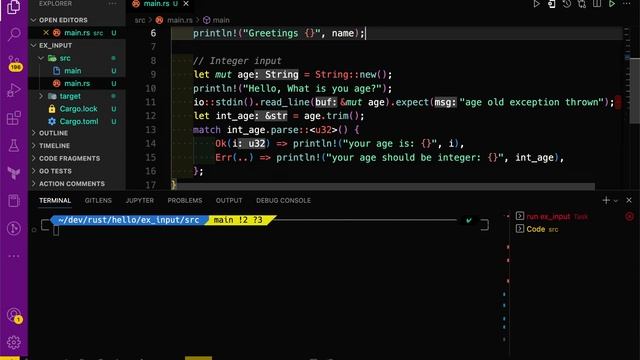The width and height of the screenshot is (640, 360).
Task: Close the main.rs editor tab
Action: point(186,4)
